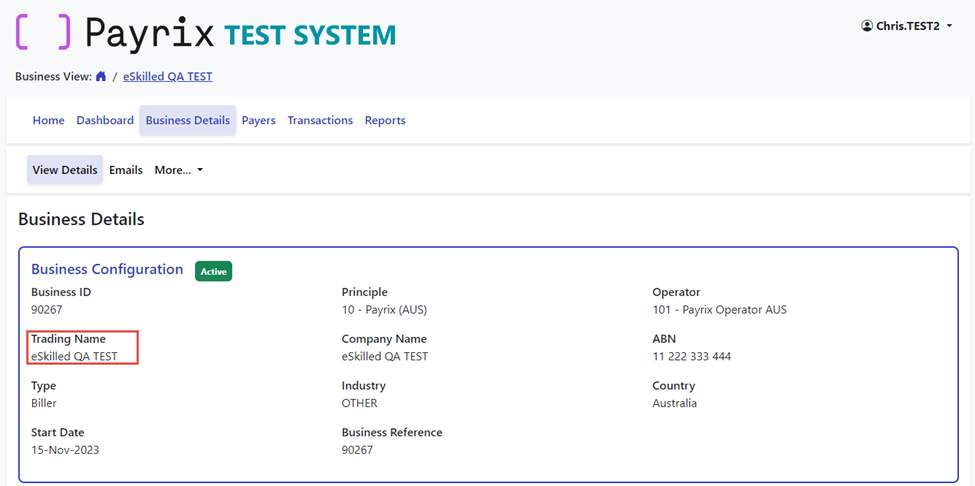Viewport: 975px width, 486px height.
Task: Open the Reports tab
Action: (385, 120)
